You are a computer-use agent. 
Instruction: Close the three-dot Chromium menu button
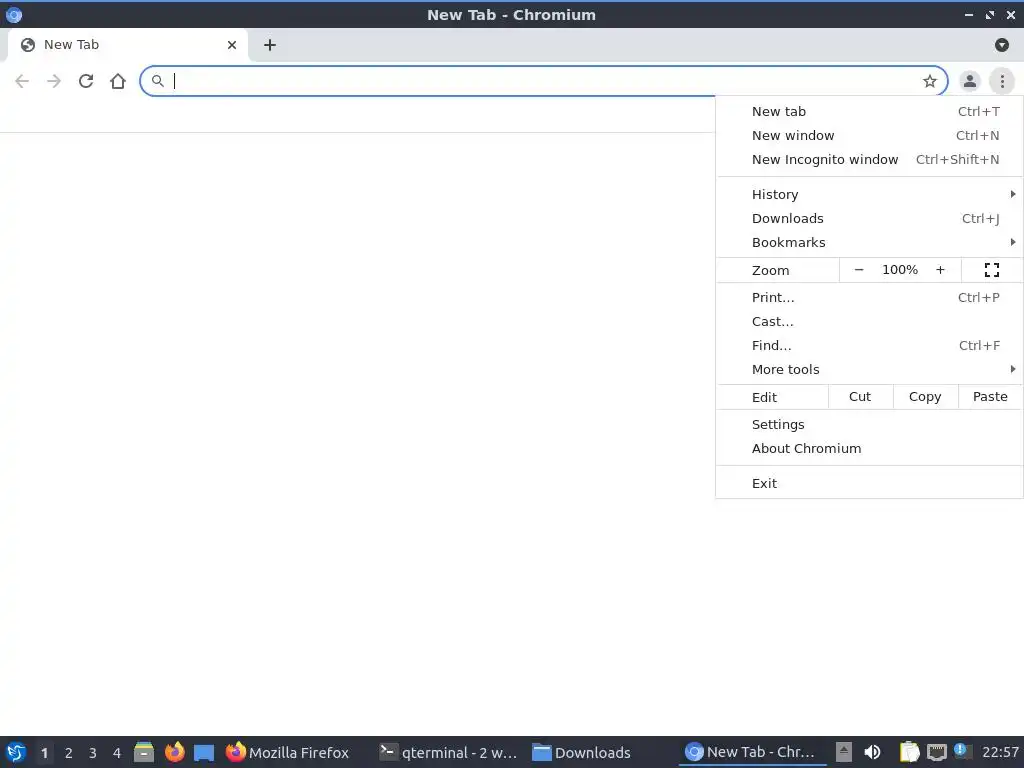point(1002,81)
